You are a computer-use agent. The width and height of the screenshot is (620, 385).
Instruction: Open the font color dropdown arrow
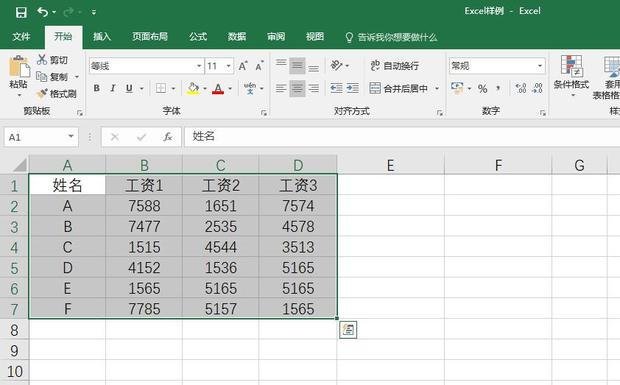(230, 89)
